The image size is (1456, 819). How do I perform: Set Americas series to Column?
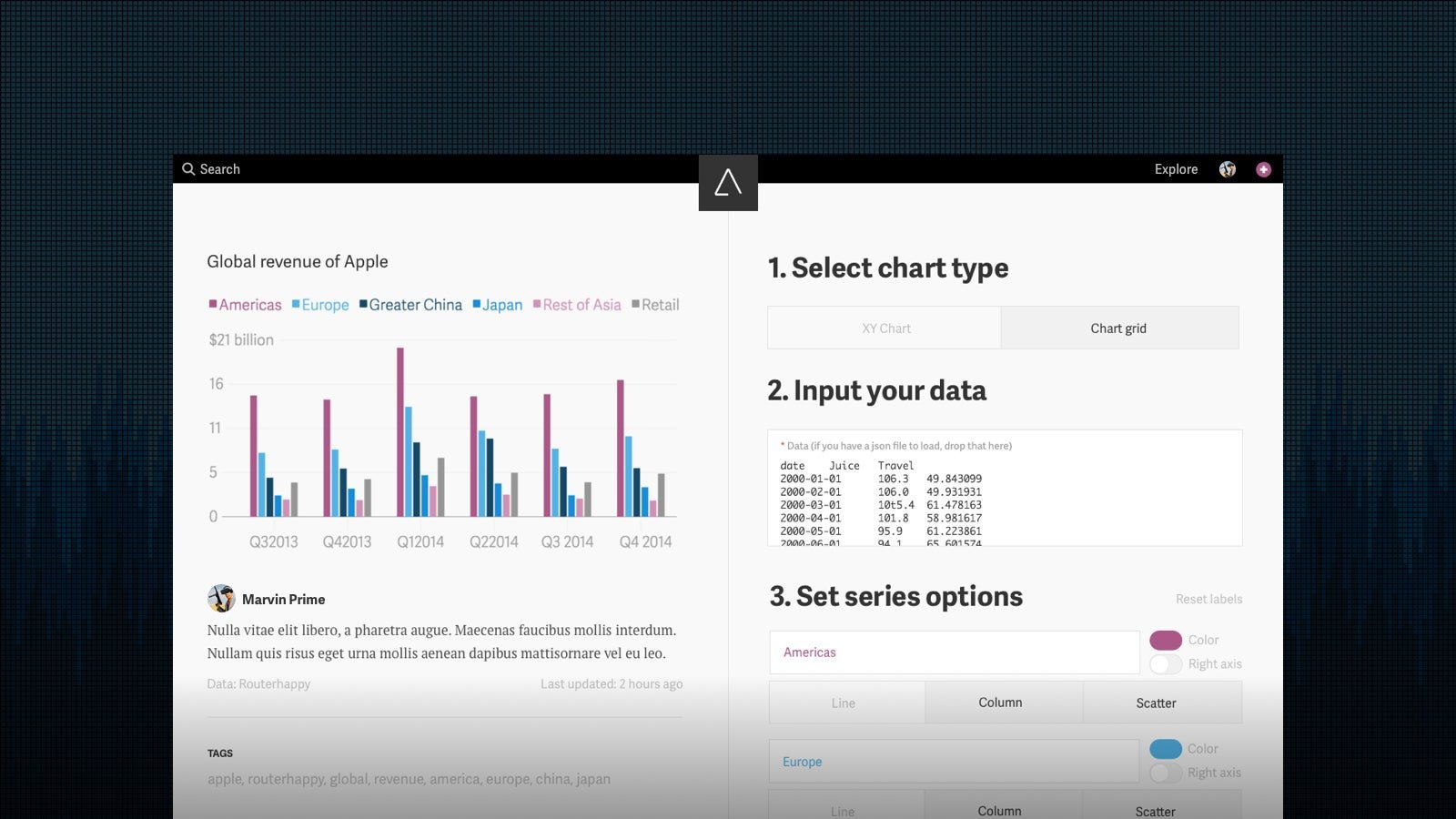coord(1003,703)
